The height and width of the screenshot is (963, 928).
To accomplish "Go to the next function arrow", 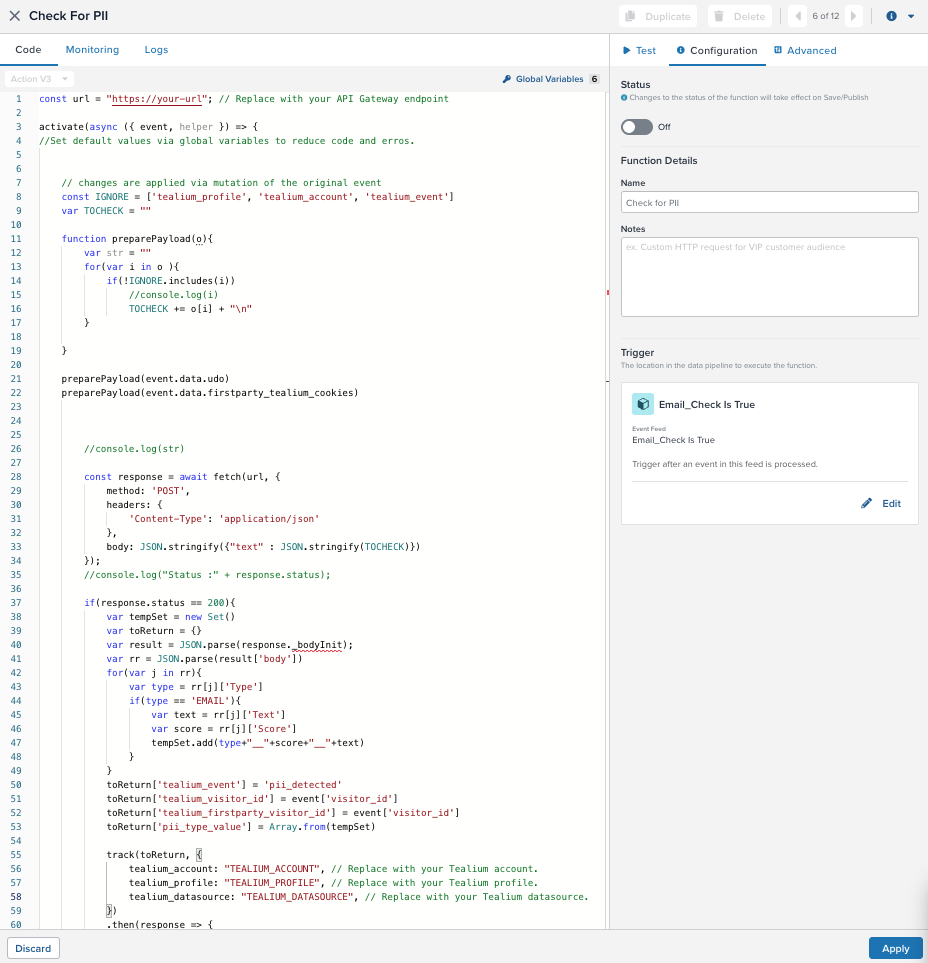I will [x=852, y=16].
